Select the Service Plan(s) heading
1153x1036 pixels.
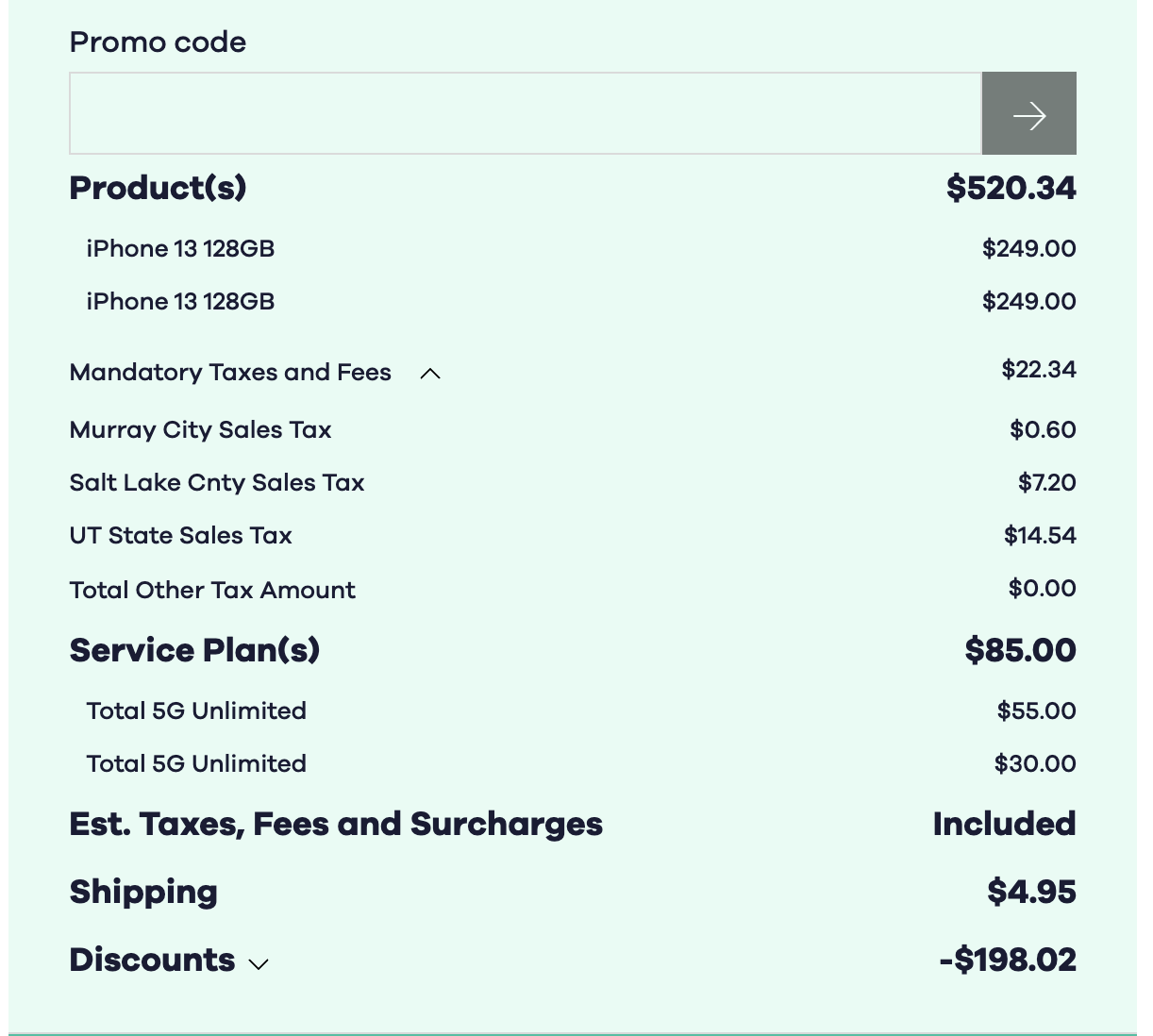coord(194,650)
